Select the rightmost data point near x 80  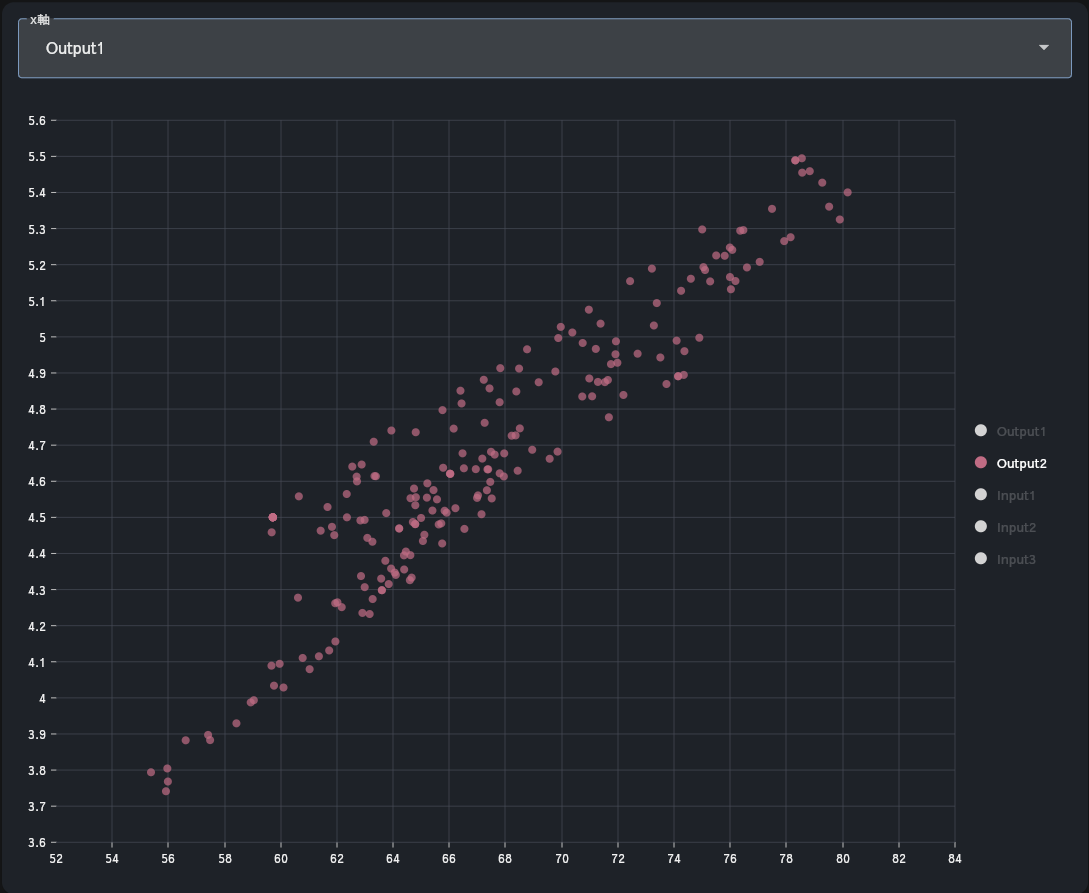pos(847,192)
